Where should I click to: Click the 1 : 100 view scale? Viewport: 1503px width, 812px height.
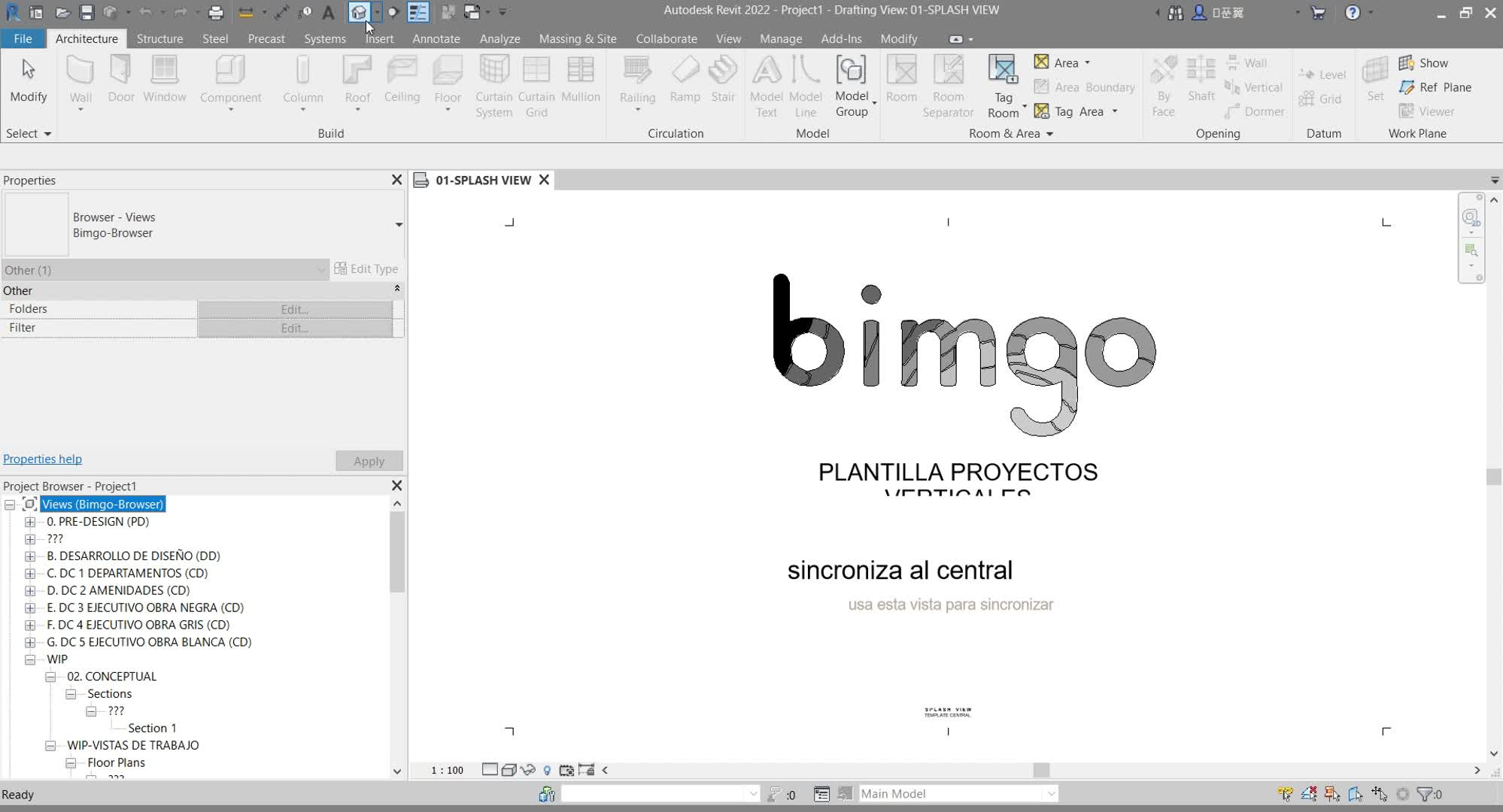(447, 770)
